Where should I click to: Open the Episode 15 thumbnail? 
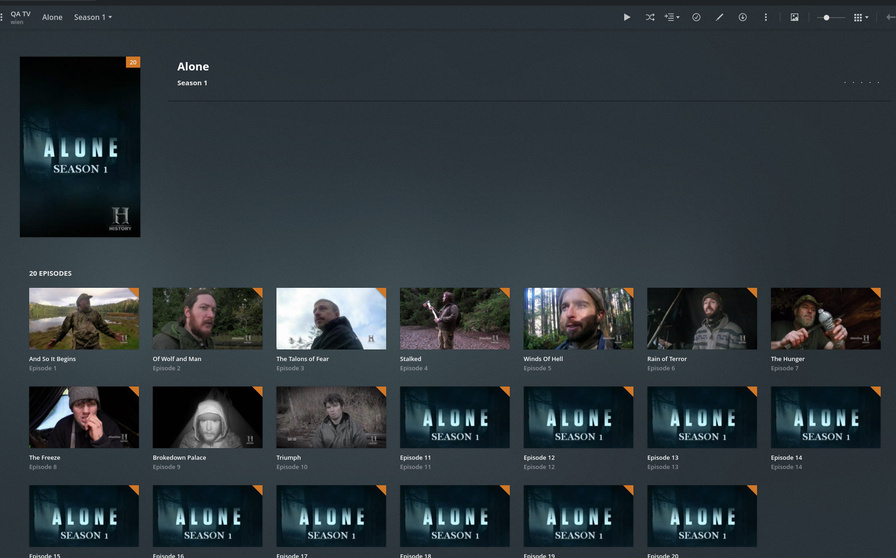tap(84, 516)
